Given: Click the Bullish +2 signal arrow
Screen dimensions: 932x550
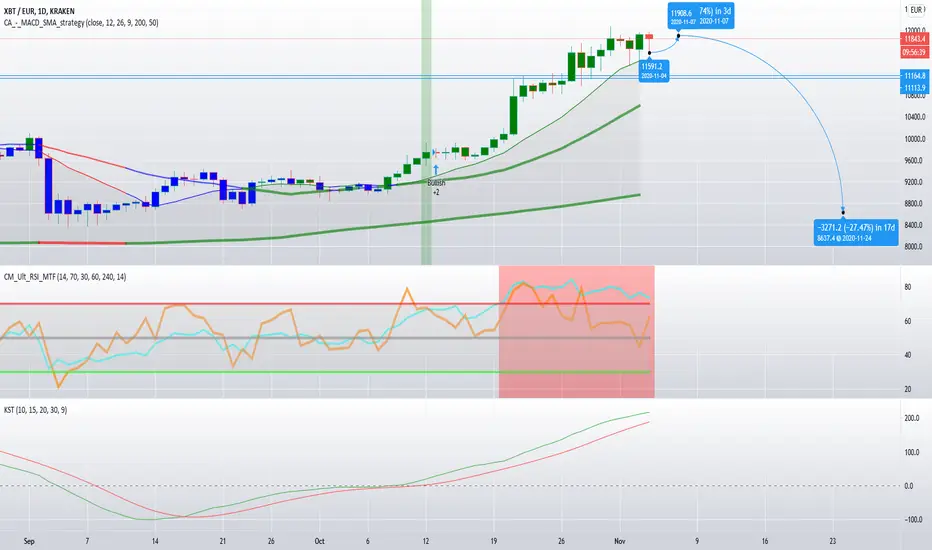Looking at the screenshot, I should (x=436, y=170).
